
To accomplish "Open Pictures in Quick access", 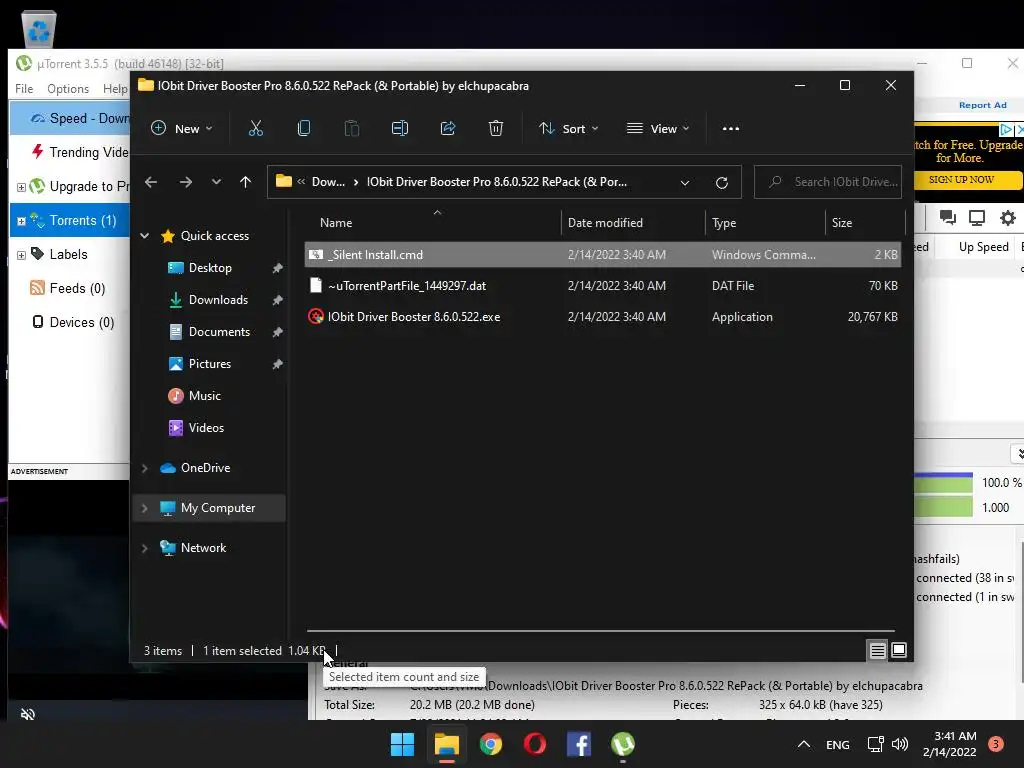I will pos(210,364).
